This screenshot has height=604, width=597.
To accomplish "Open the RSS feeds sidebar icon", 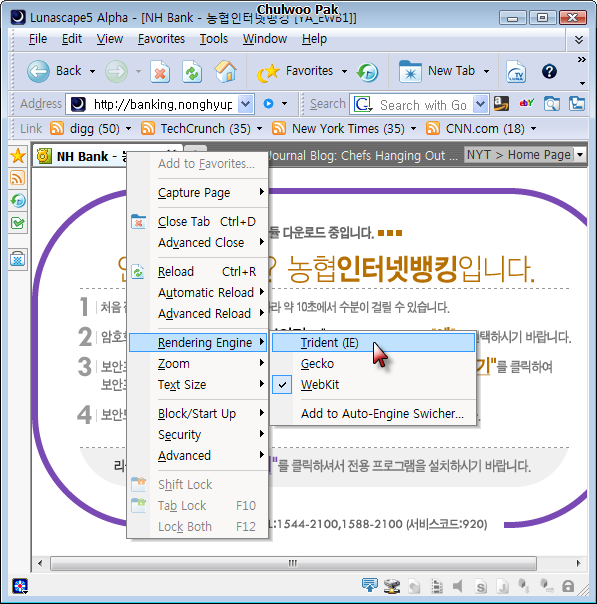I will click(18, 178).
